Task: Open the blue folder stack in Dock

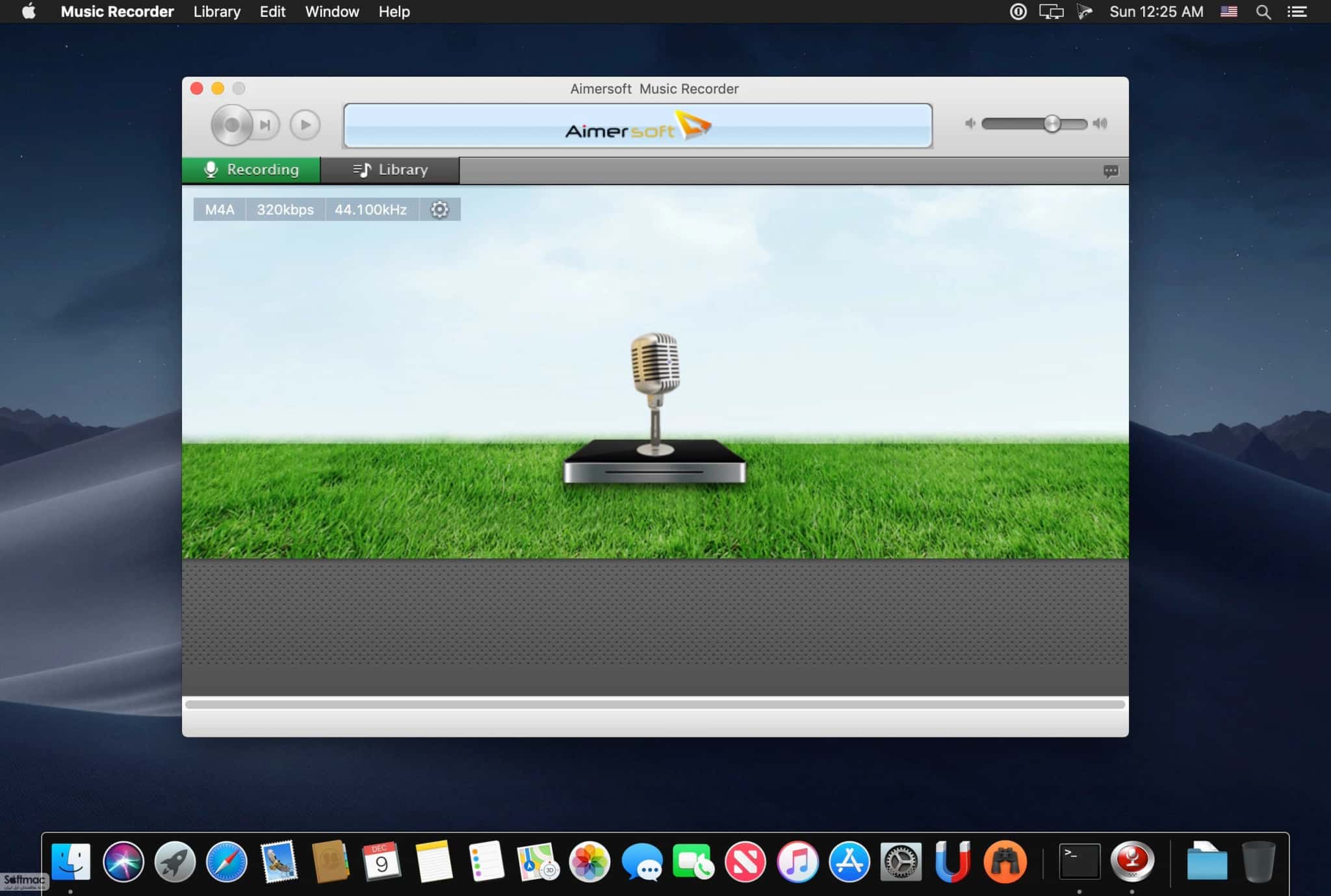Action: [x=1207, y=862]
